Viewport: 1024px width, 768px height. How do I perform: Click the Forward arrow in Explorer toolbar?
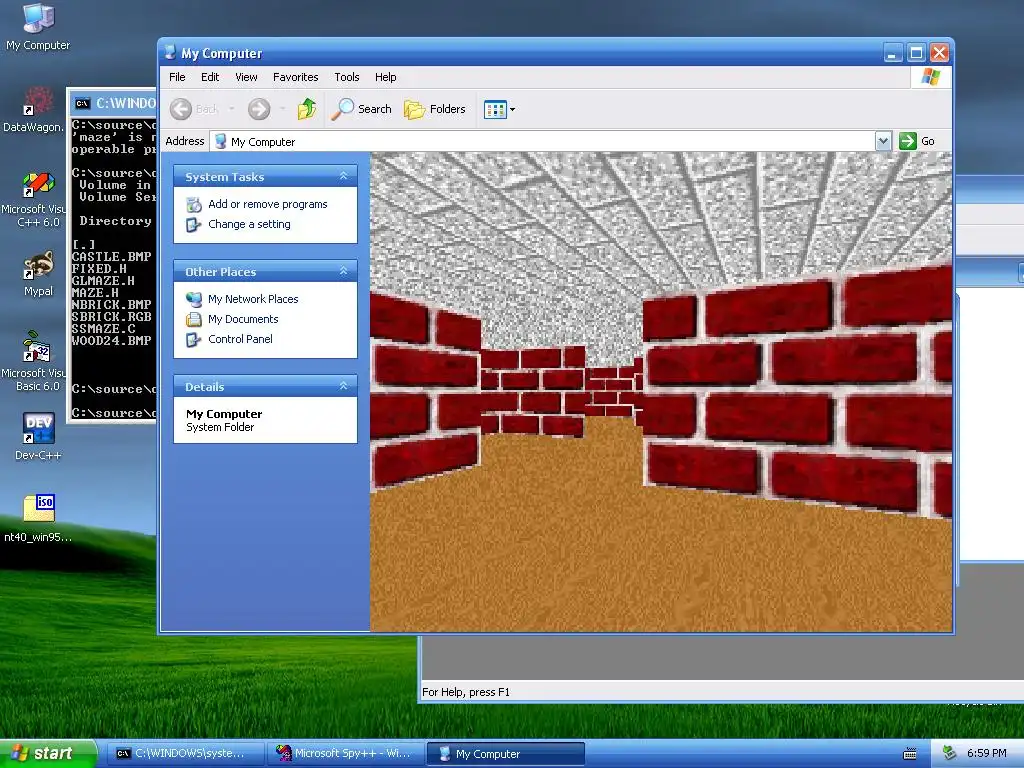click(259, 109)
